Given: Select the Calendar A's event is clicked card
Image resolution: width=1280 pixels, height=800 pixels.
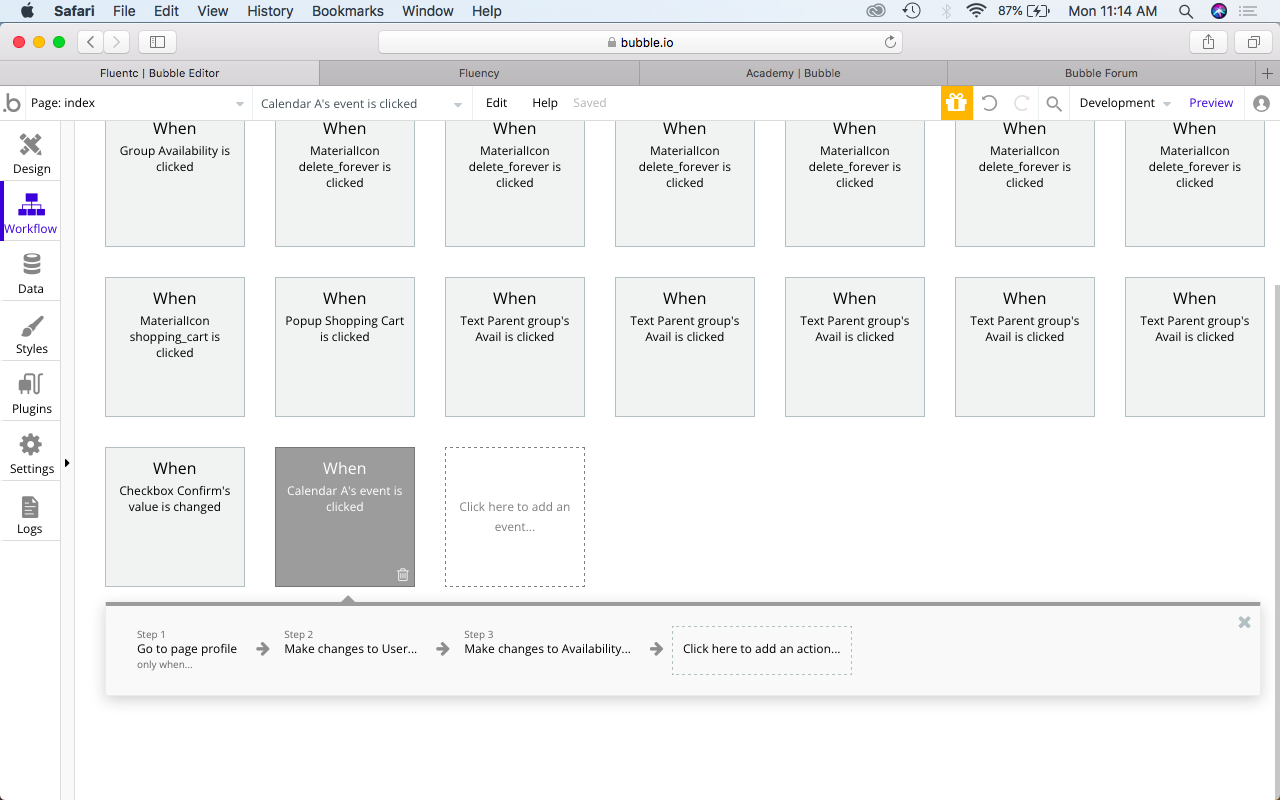Looking at the screenshot, I should [345, 517].
